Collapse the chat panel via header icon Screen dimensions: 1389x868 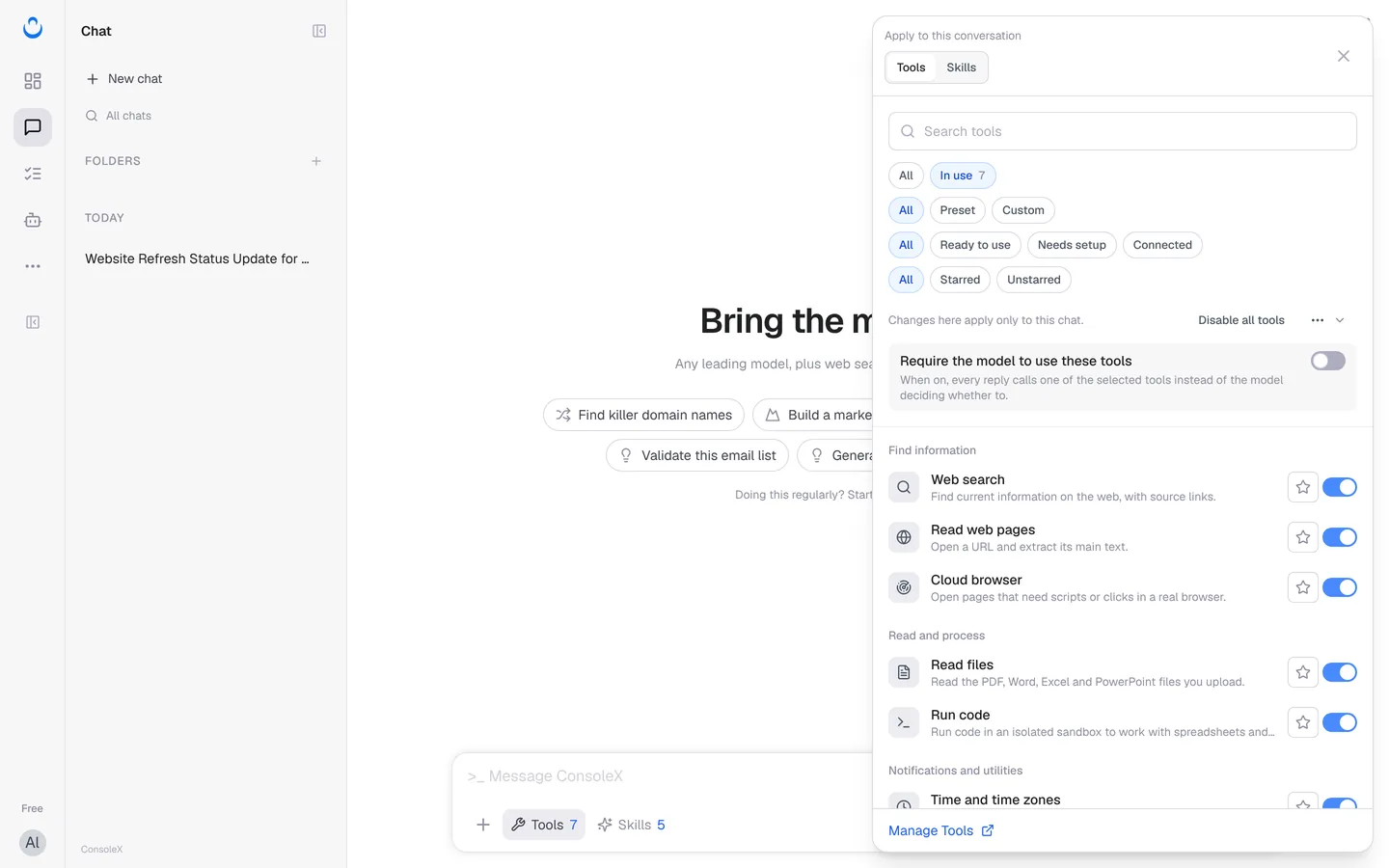(319, 31)
